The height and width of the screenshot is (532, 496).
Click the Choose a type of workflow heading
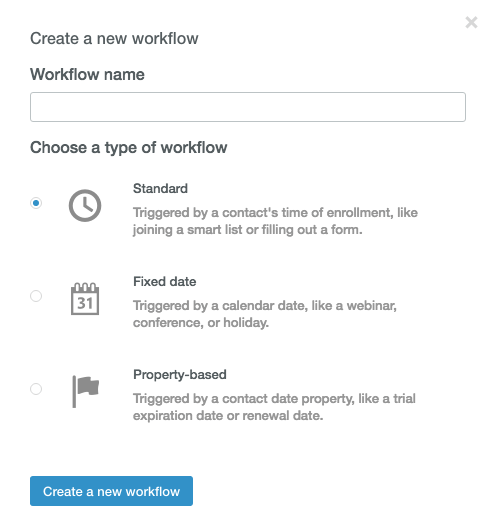click(129, 148)
